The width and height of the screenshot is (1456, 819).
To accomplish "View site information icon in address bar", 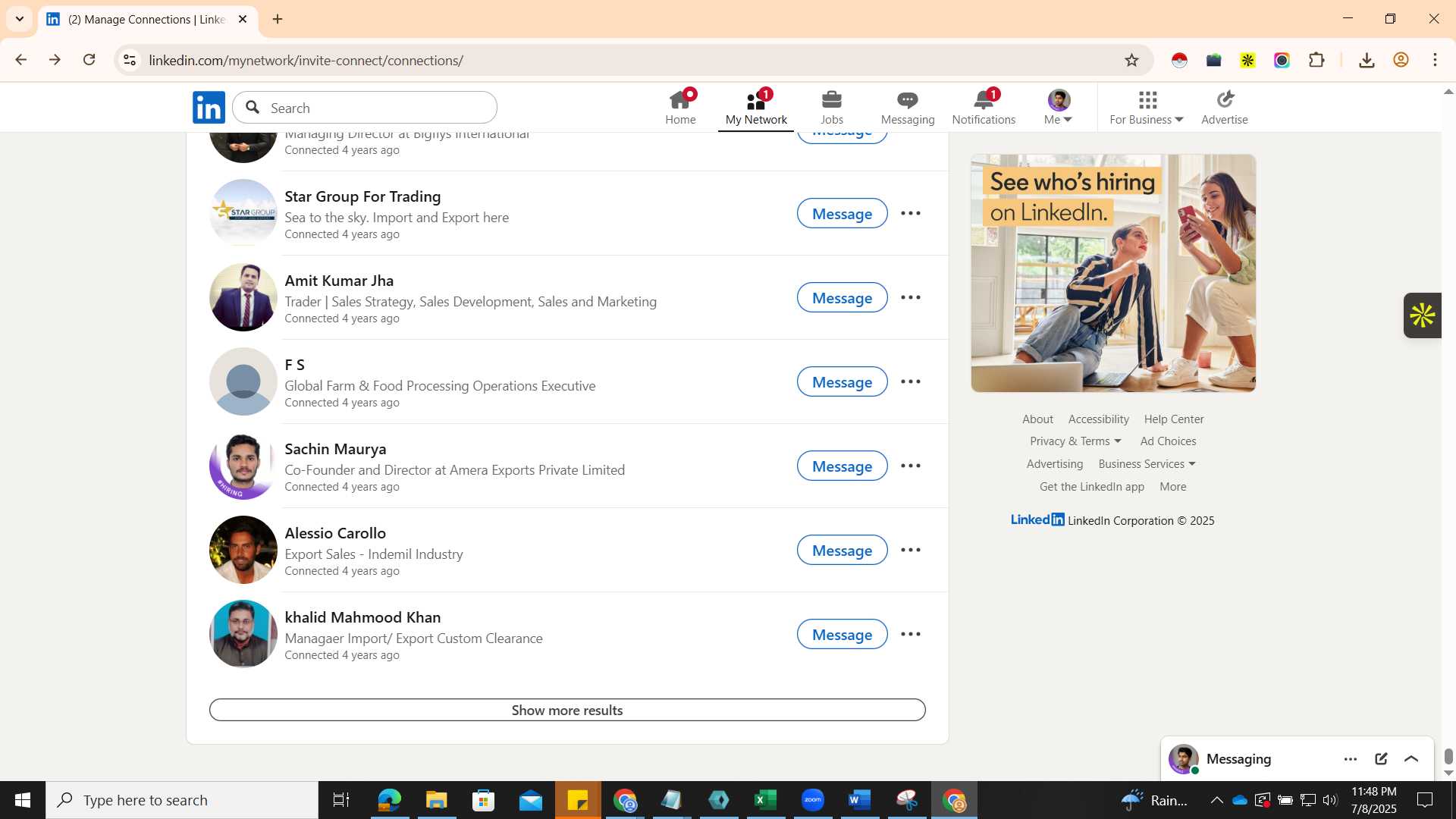I will pyautogui.click(x=130, y=60).
